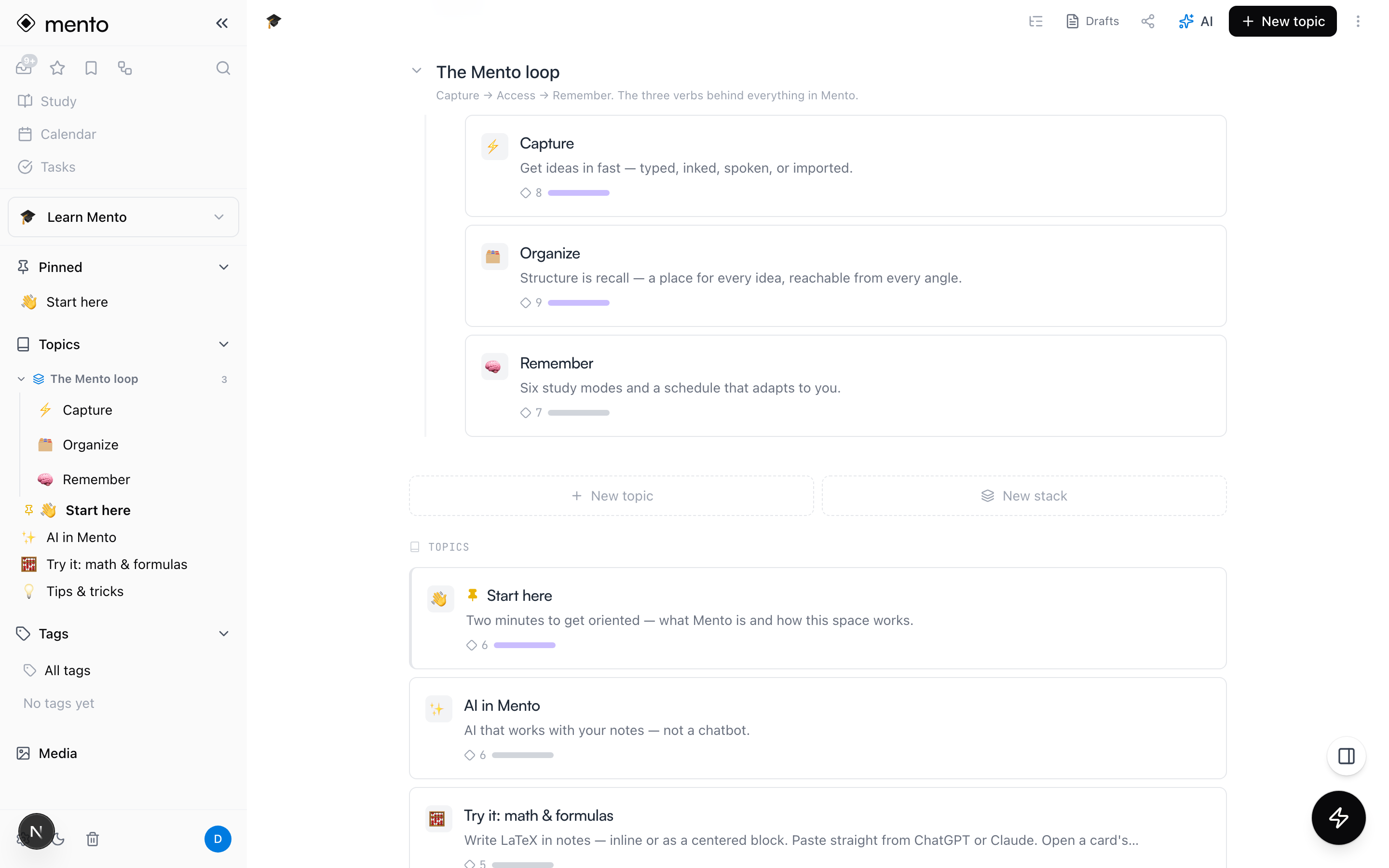Open the linked-nodes graph icon in sidebar
The image size is (1389, 868).
point(124,68)
